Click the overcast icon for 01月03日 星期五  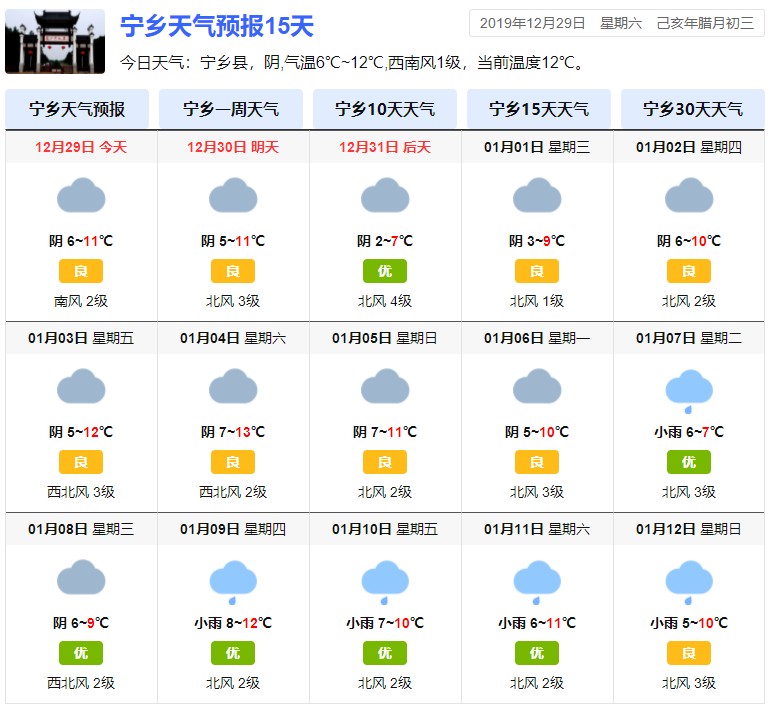tap(81, 386)
